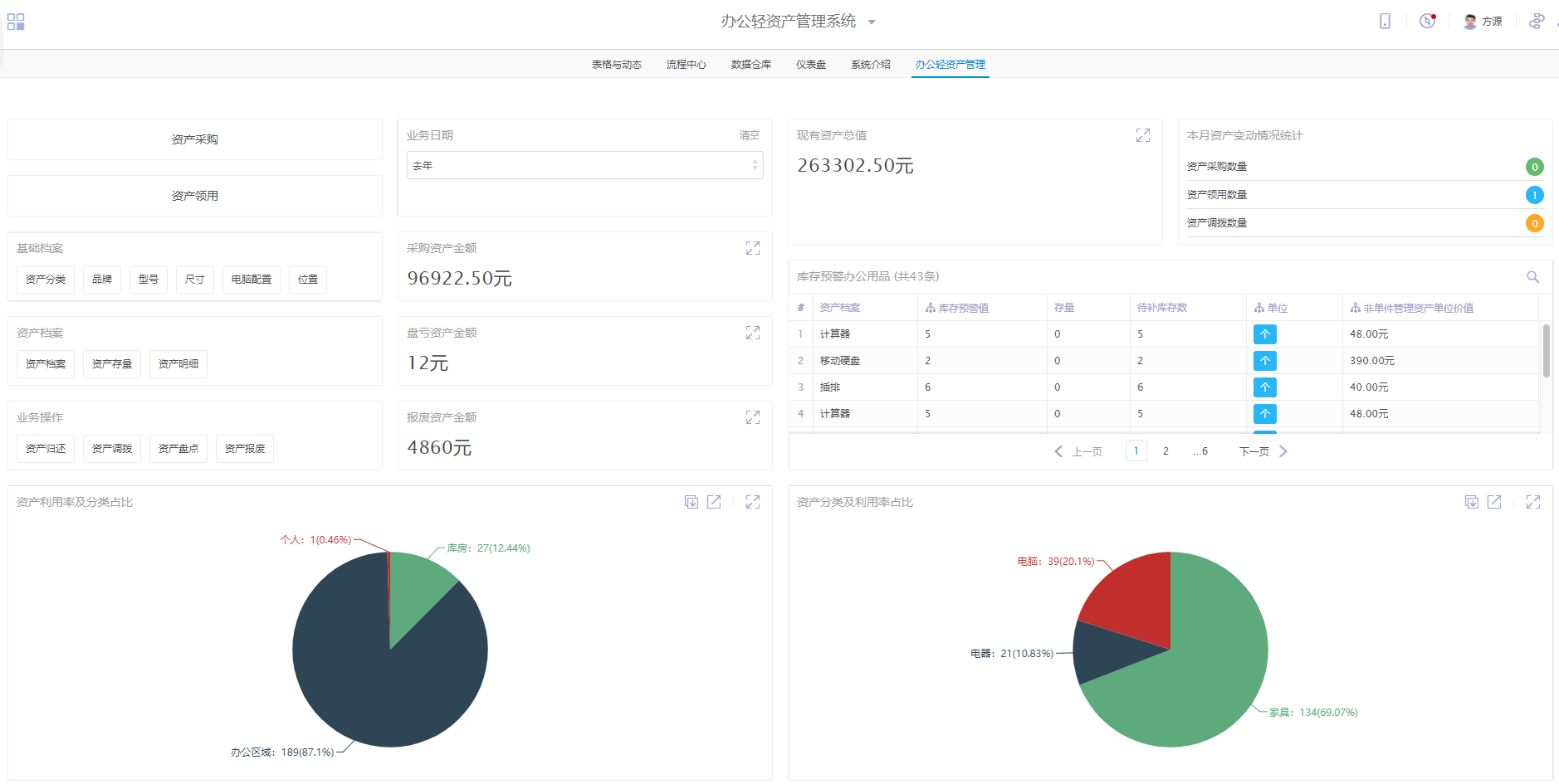Click the 资产调拨 operation button
The width and height of the screenshot is (1559, 784).
(x=112, y=449)
